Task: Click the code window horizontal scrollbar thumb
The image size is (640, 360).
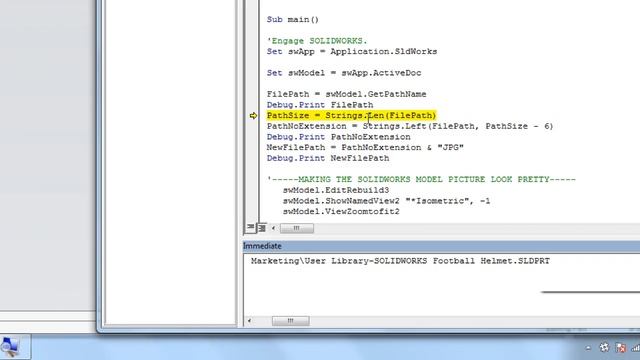Action: 297,228
